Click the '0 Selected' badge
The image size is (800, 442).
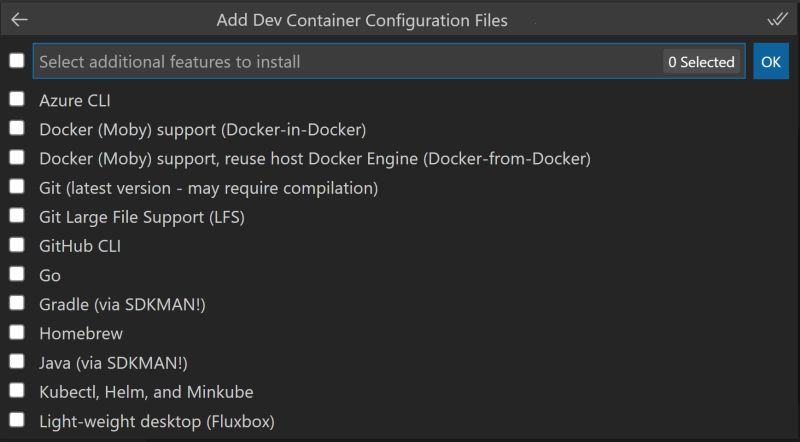(x=702, y=62)
